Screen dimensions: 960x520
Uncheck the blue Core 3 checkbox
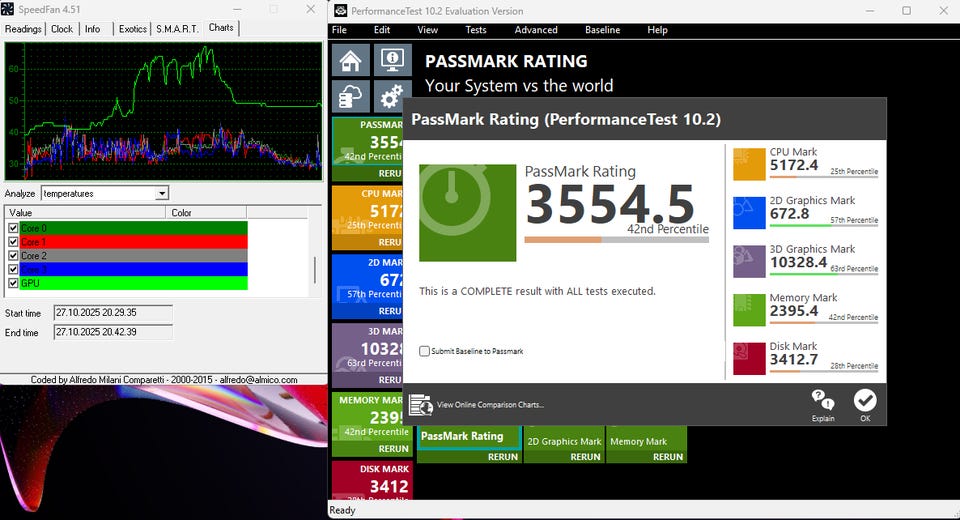click(13, 269)
